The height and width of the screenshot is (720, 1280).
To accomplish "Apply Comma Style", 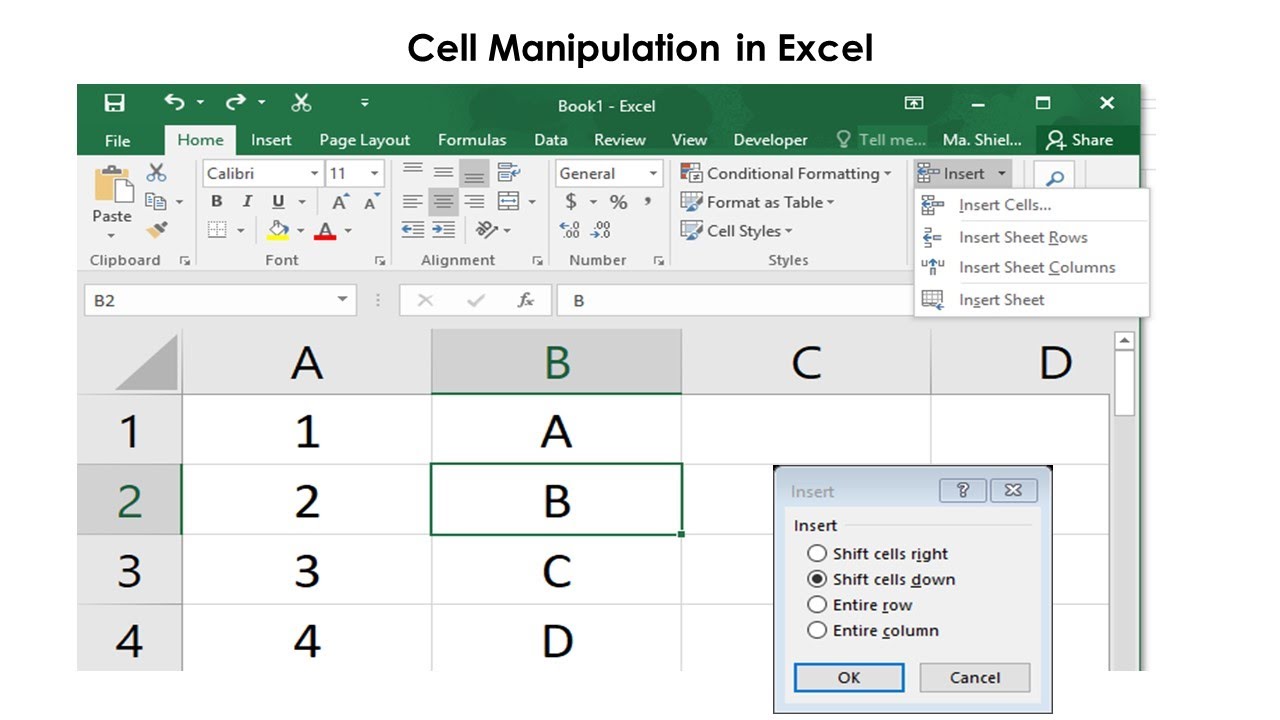I will coord(648,202).
